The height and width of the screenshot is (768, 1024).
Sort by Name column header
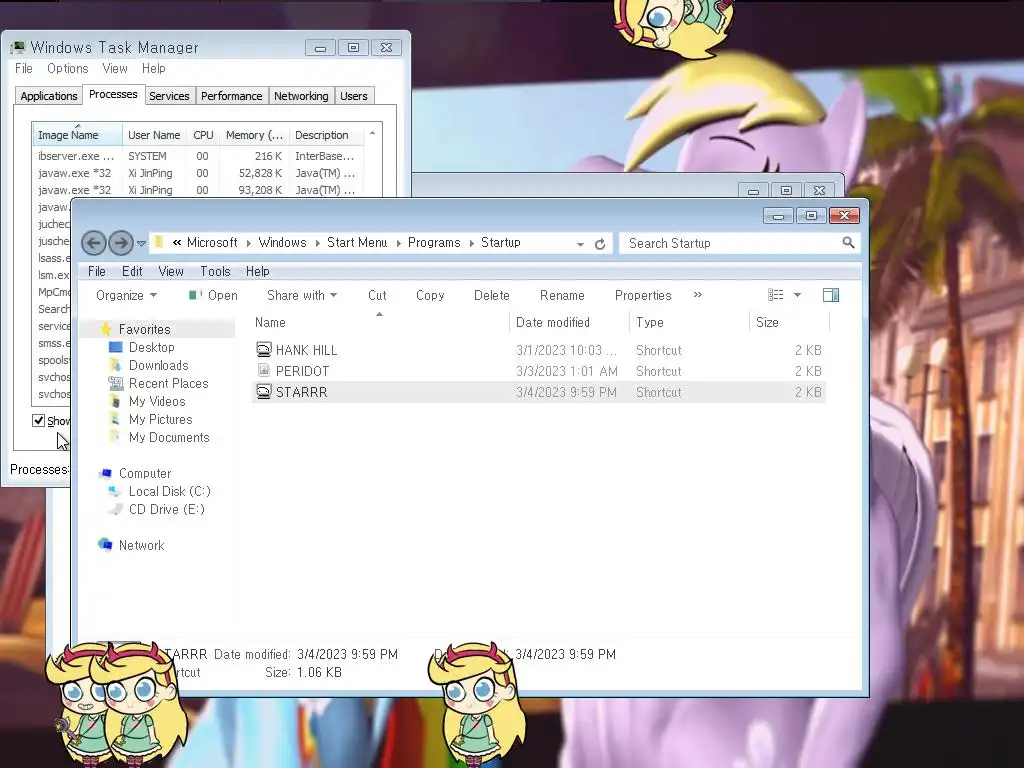pos(379,322)
